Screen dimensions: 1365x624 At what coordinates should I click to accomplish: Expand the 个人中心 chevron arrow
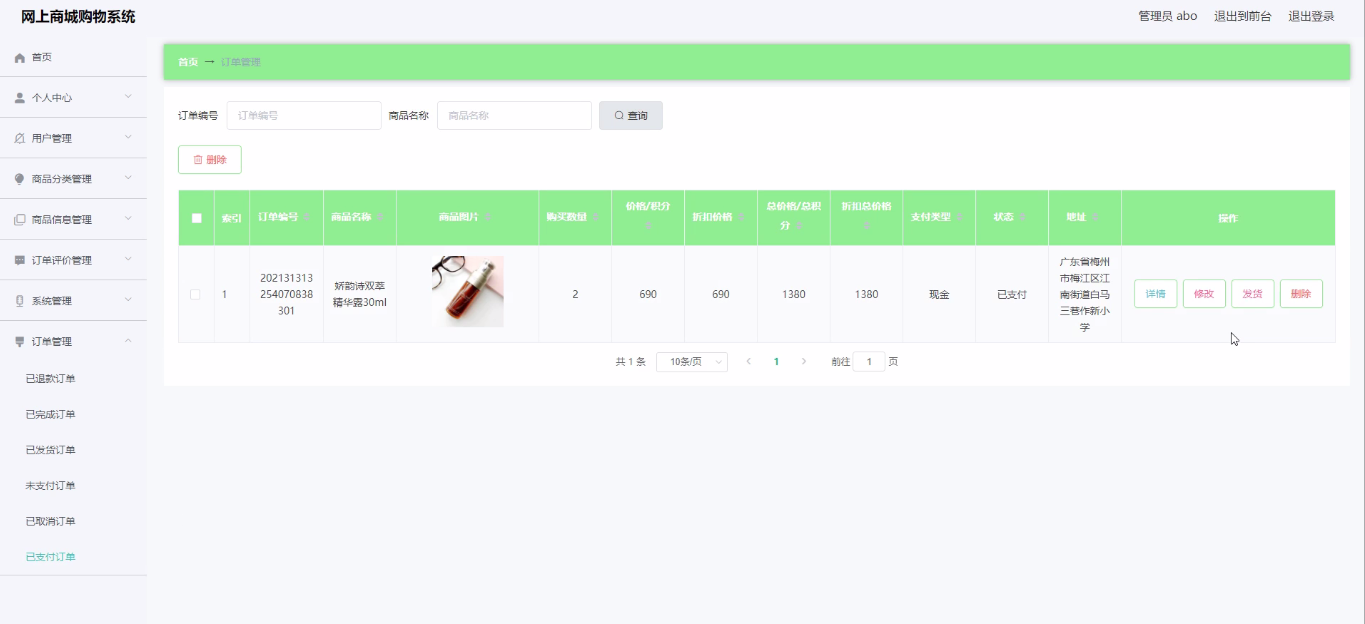128,97
